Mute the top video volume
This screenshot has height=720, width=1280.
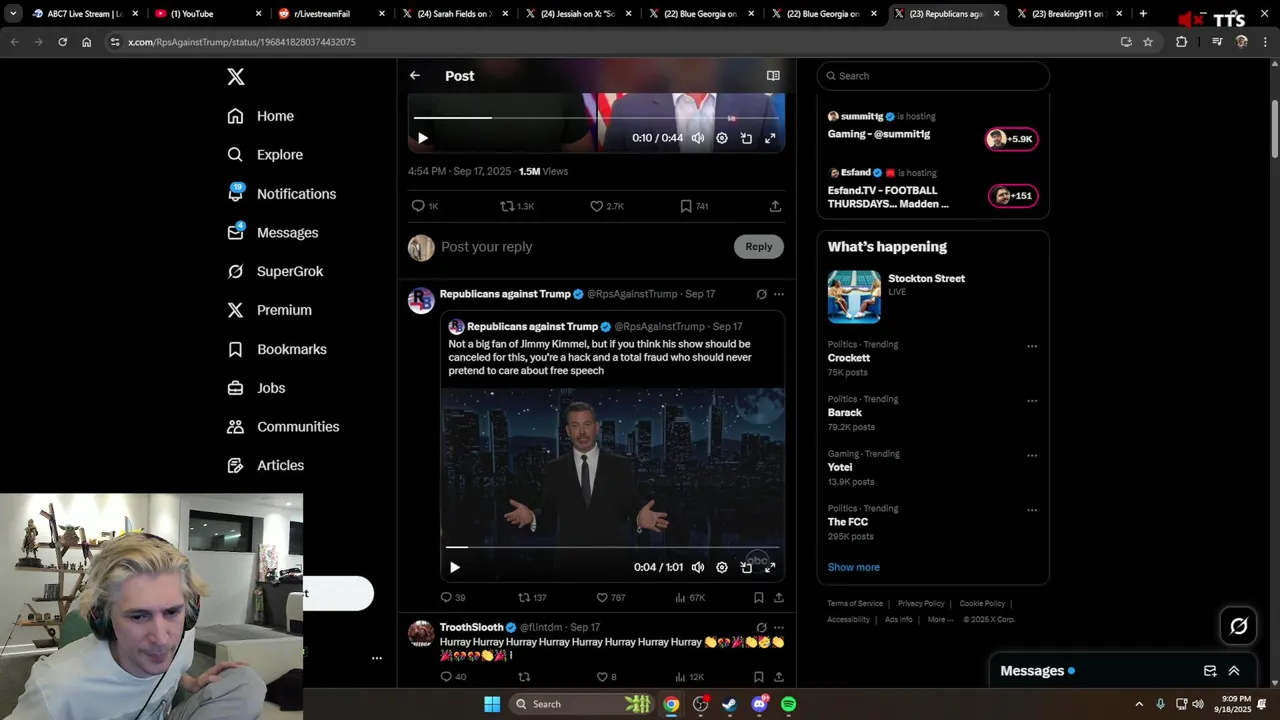698,138
